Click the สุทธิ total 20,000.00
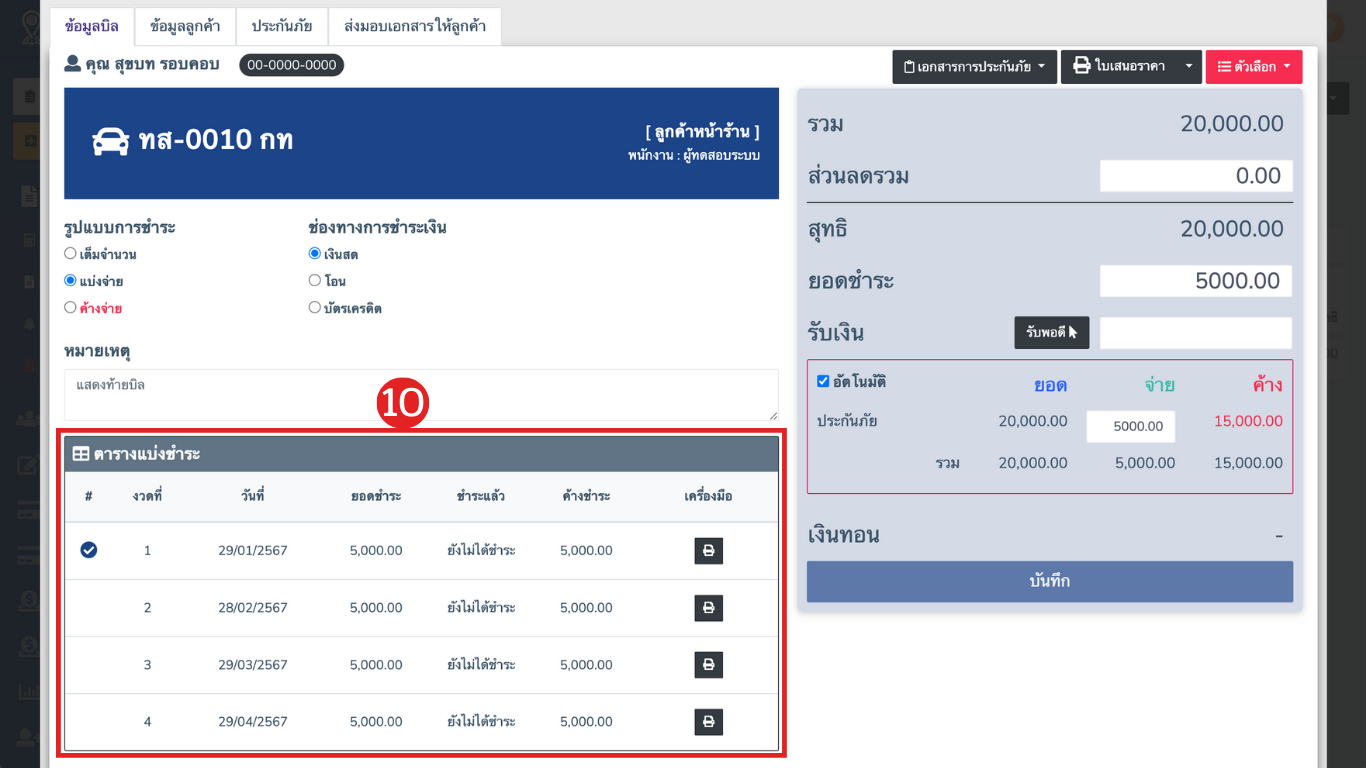This screenshot has height=768, width=1366. coord(1232,229)
